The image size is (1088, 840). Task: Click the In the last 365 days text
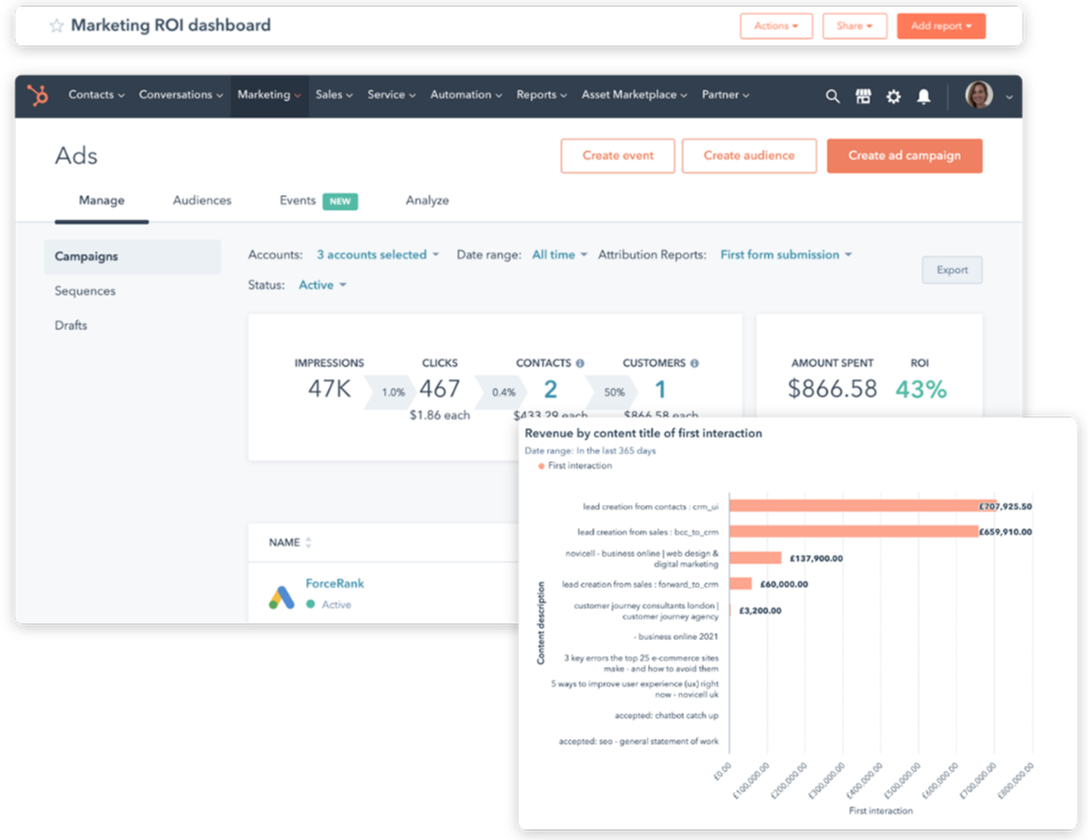point(616,451)
